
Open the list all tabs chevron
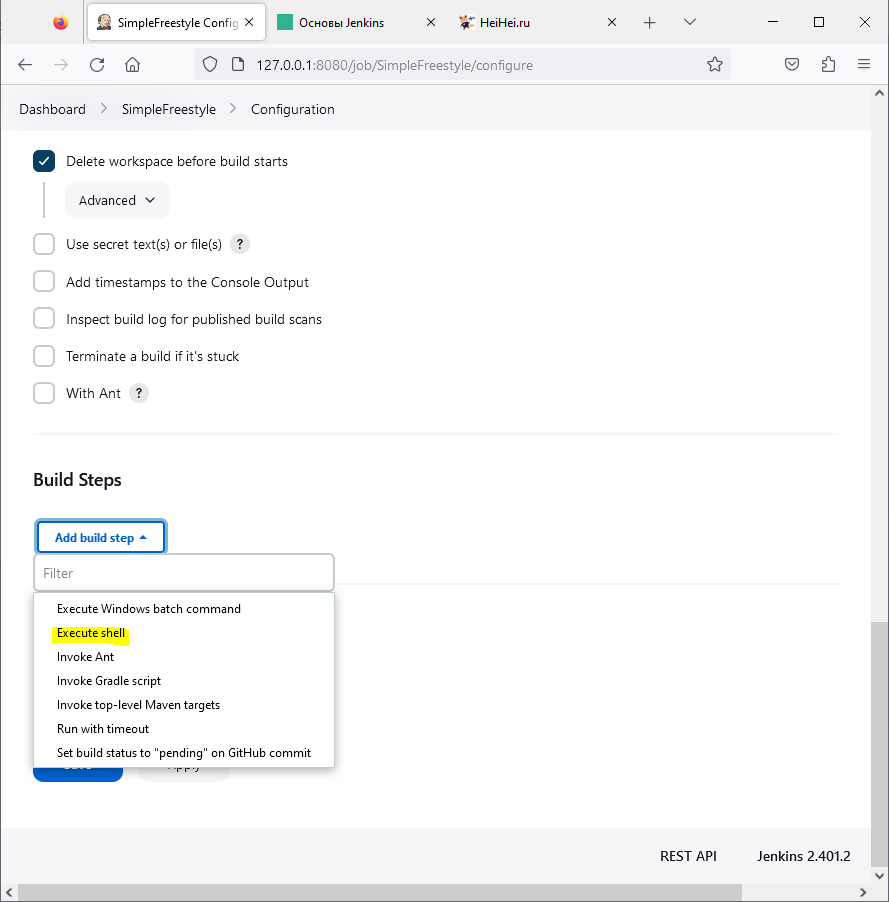click(690, 22)
